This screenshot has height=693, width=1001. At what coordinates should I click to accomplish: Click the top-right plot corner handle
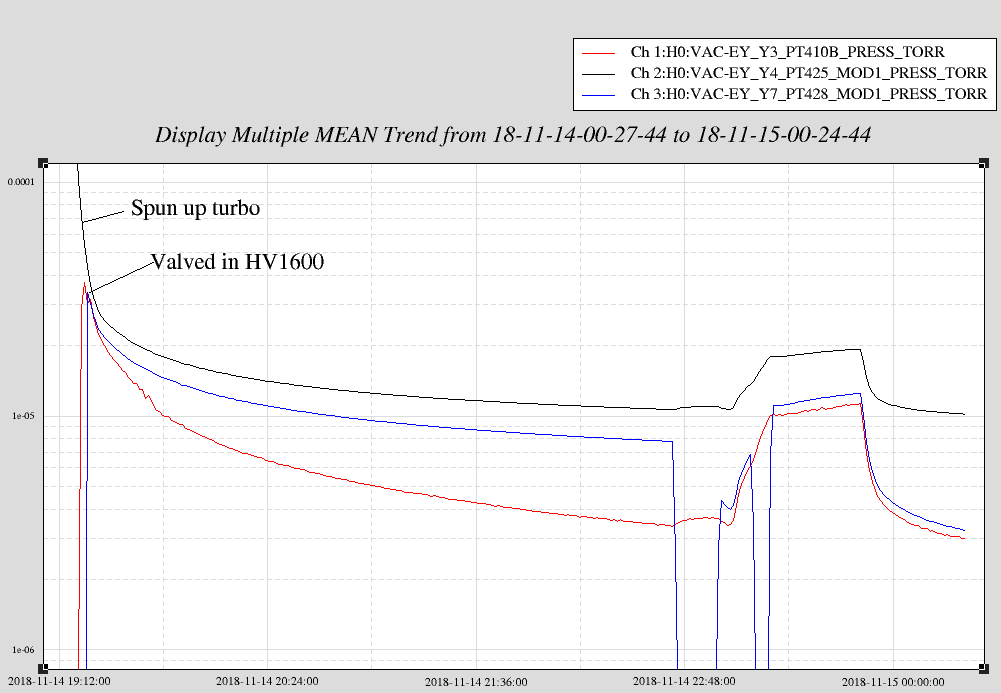(984, 163)
